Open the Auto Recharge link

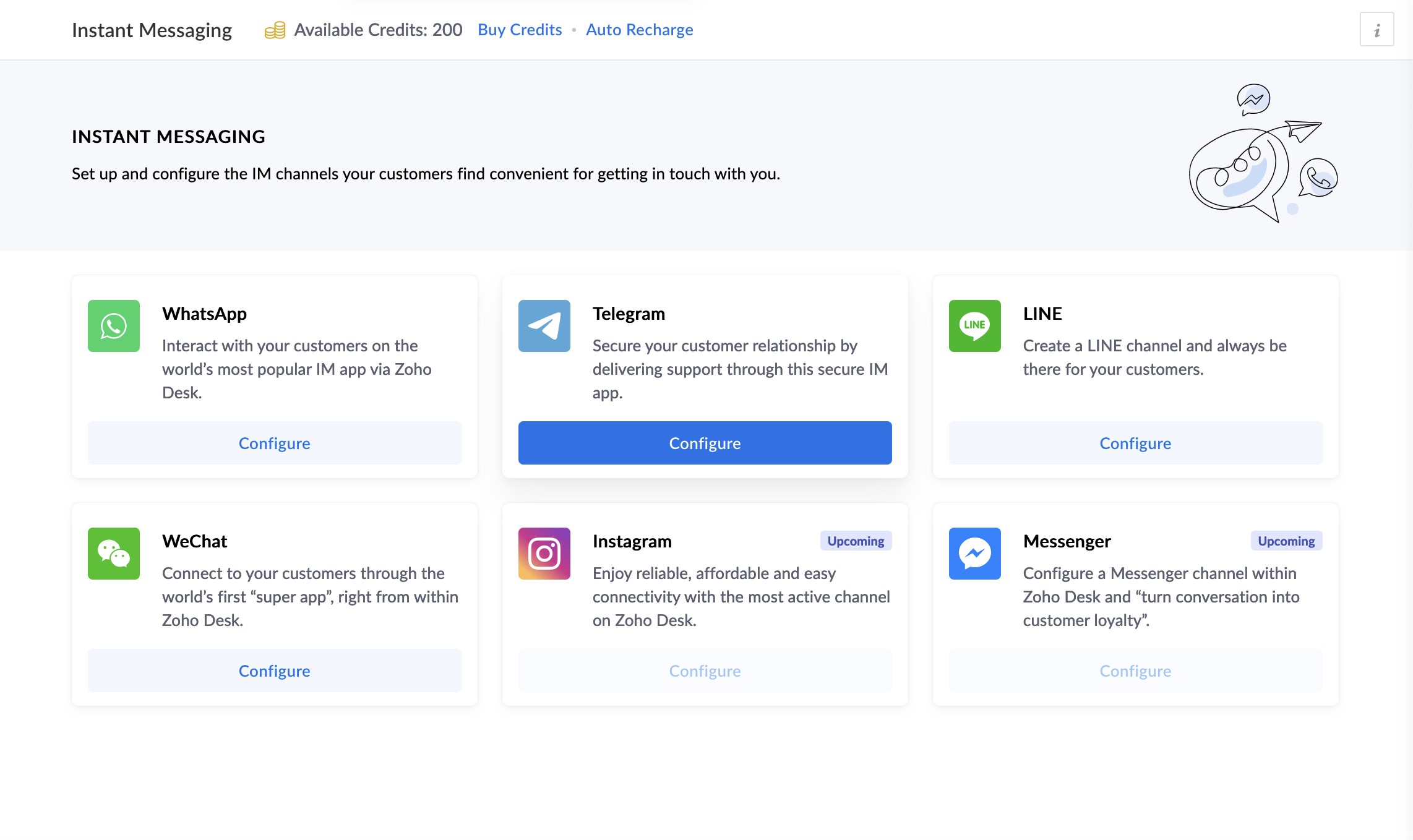tap(640, 30)
